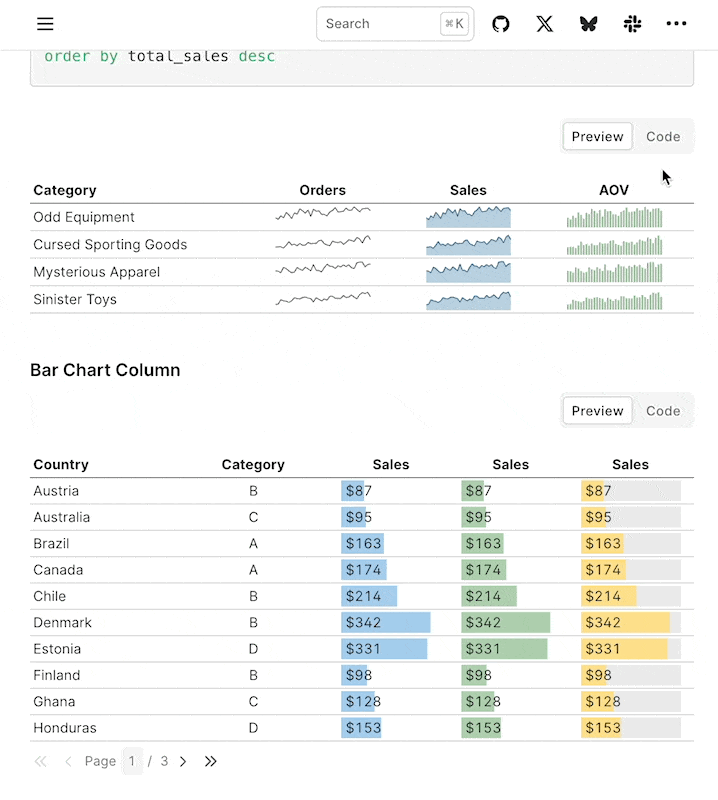
Task: Go to the first page of the table
Action: 41,761
